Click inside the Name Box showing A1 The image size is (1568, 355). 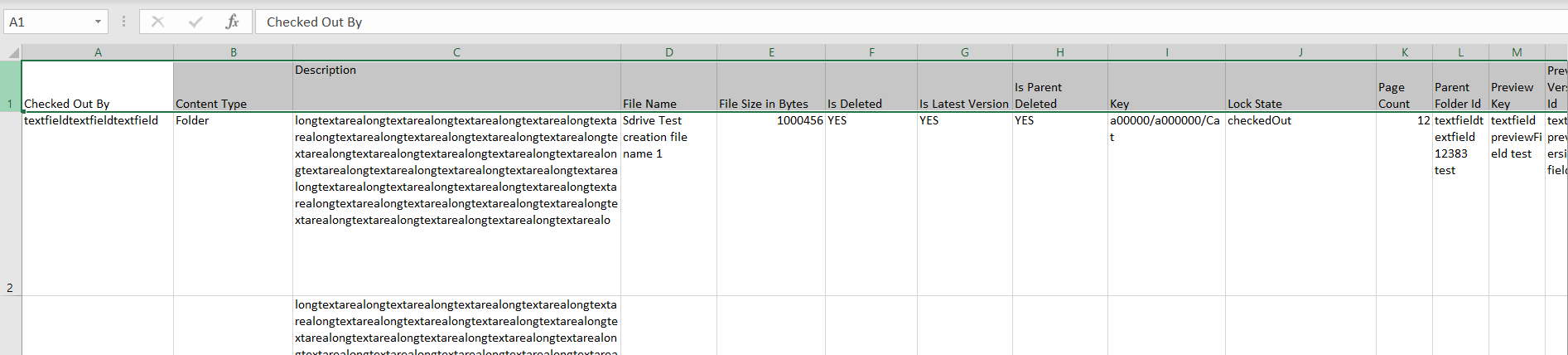46,22
